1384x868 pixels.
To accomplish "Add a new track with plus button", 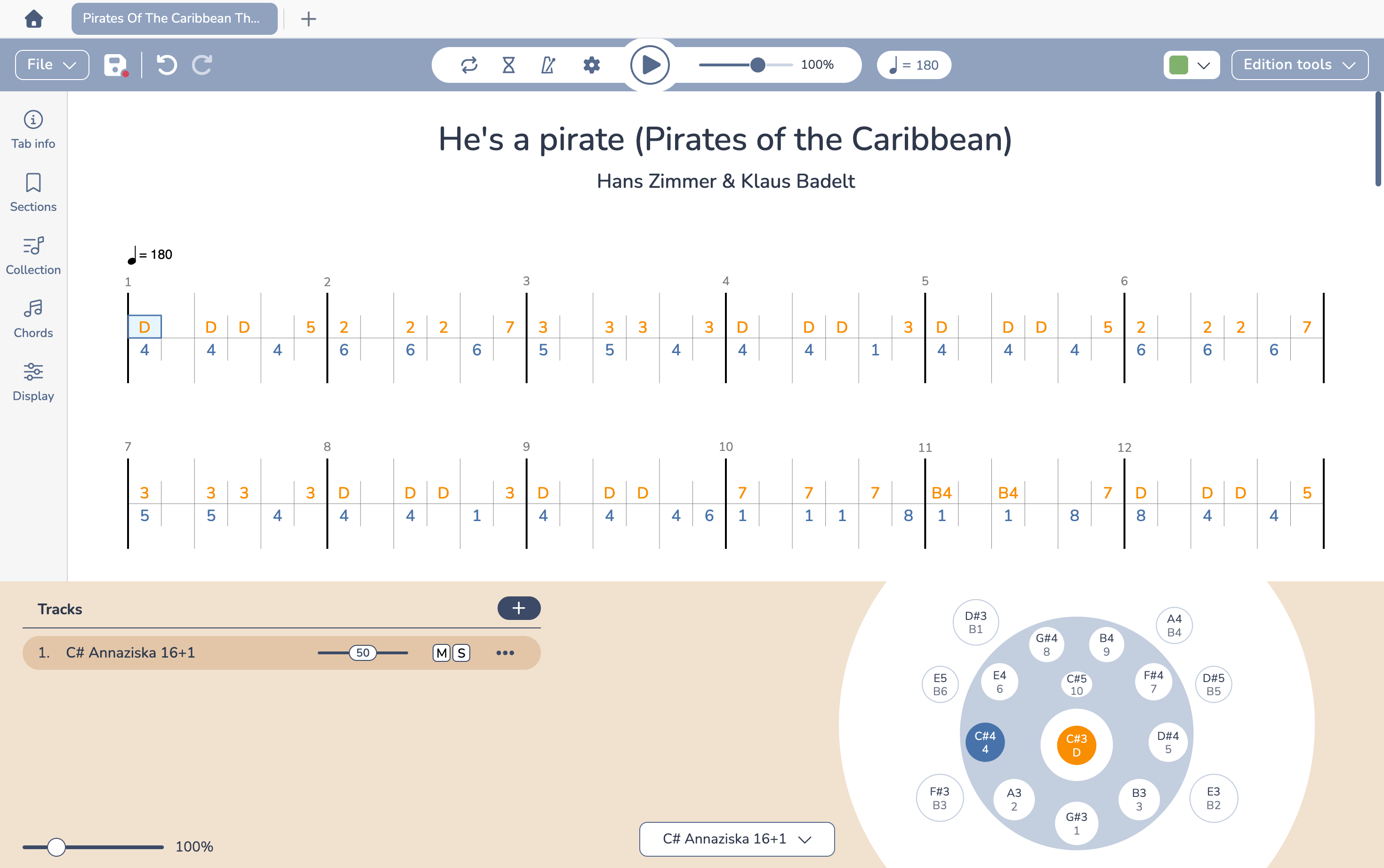I will point(518,608).
